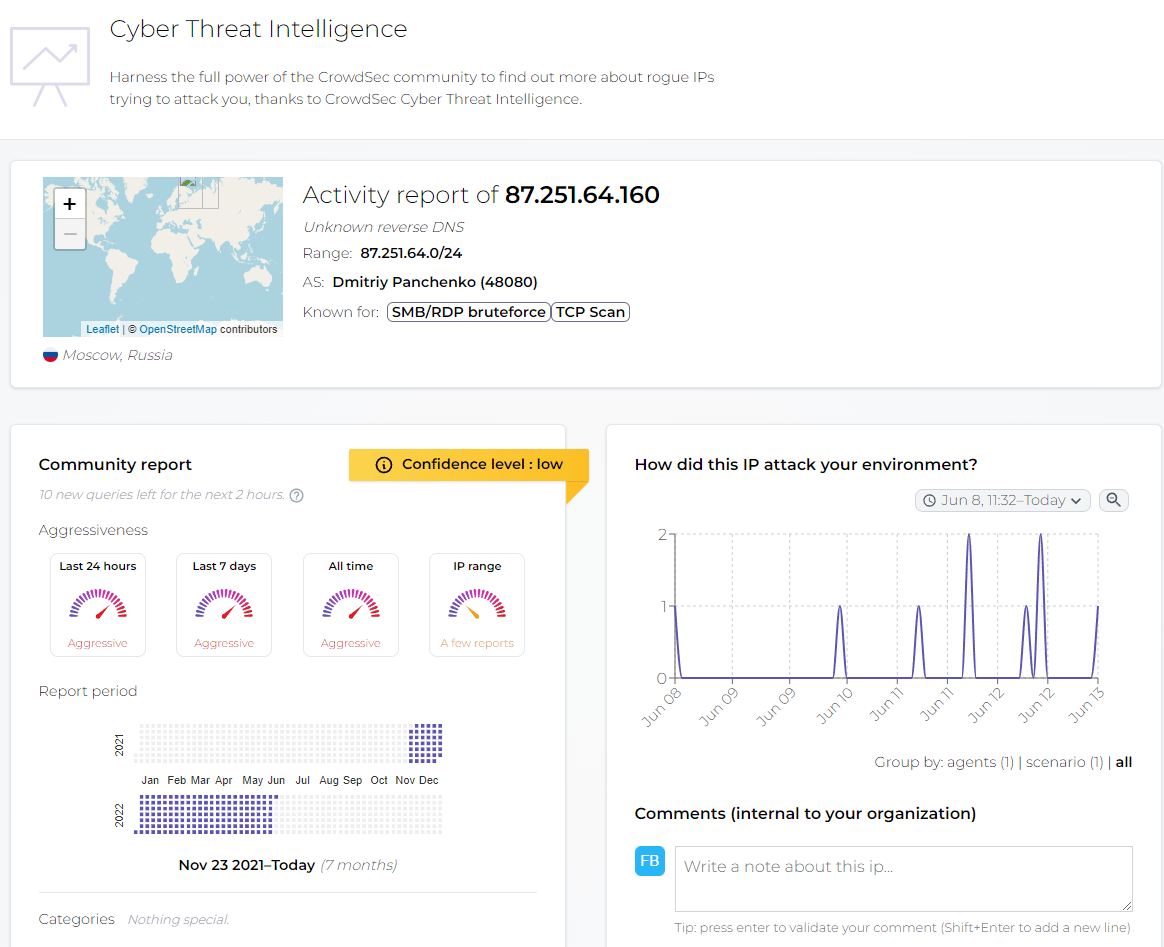Click the FB user avatar
The height and width of the screenshot is (947, 1164).
tap(649, 860)
